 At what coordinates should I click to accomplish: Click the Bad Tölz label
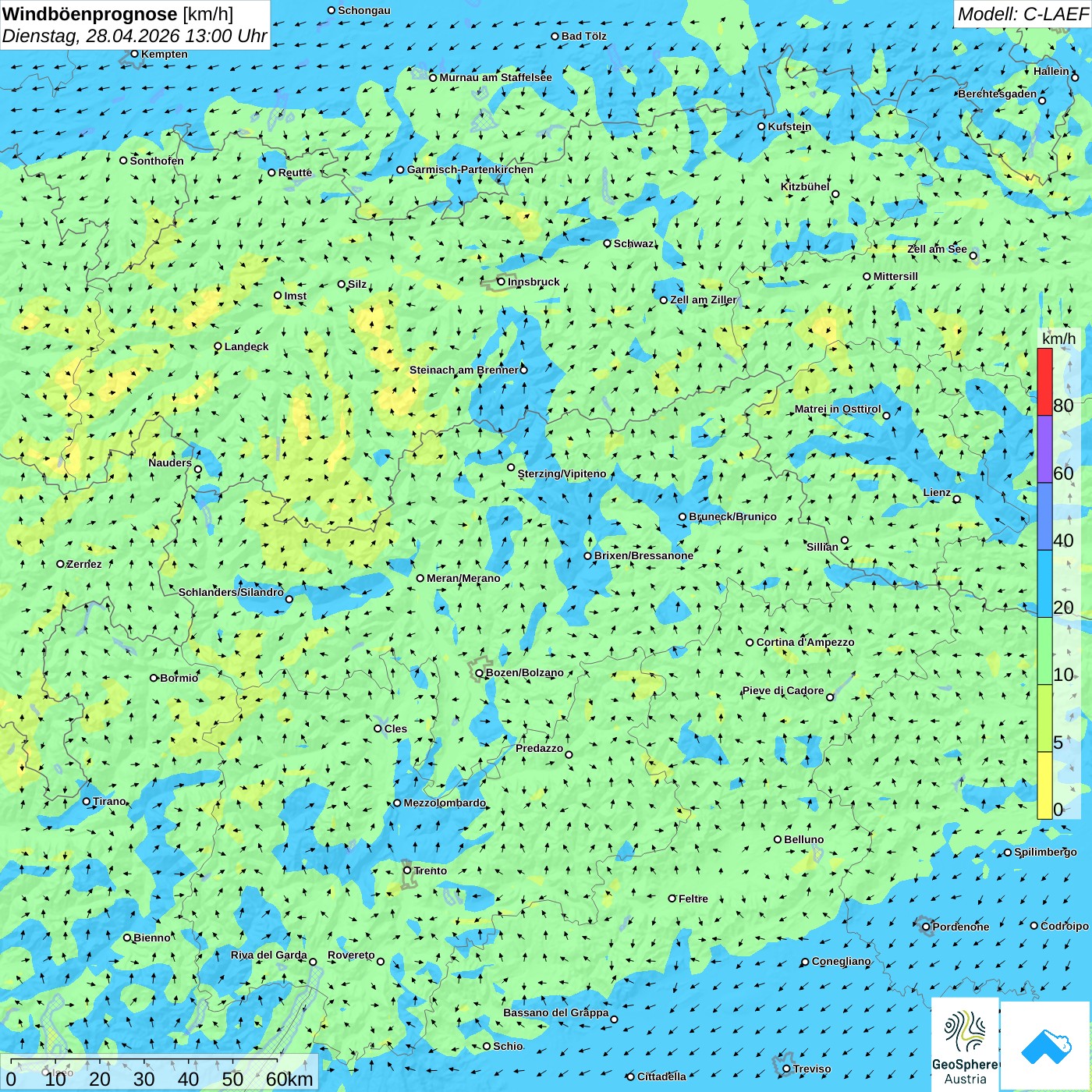[x=584, y=36]
